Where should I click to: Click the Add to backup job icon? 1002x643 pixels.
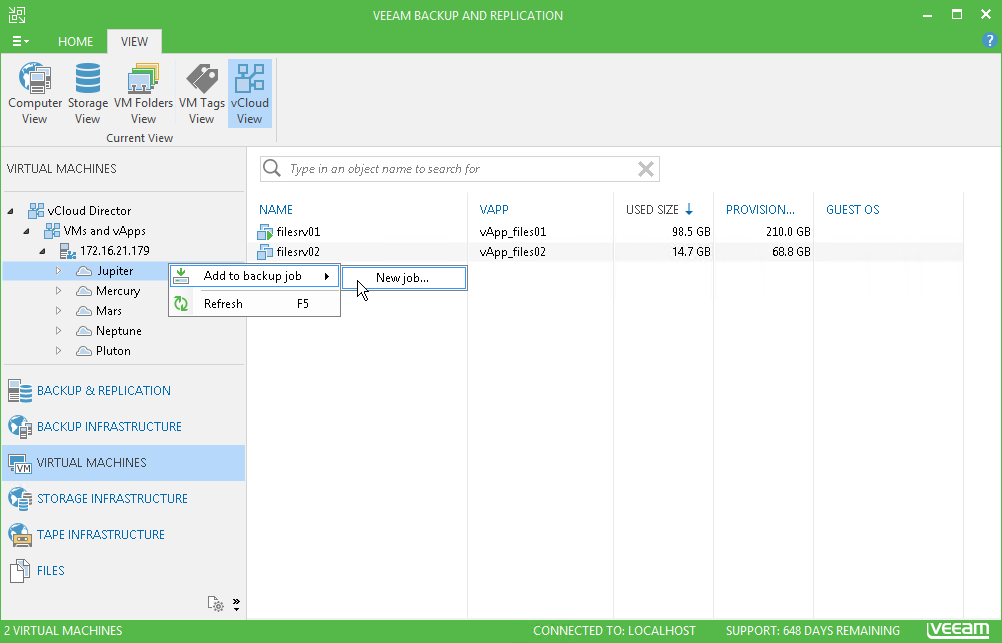[181, 276]
